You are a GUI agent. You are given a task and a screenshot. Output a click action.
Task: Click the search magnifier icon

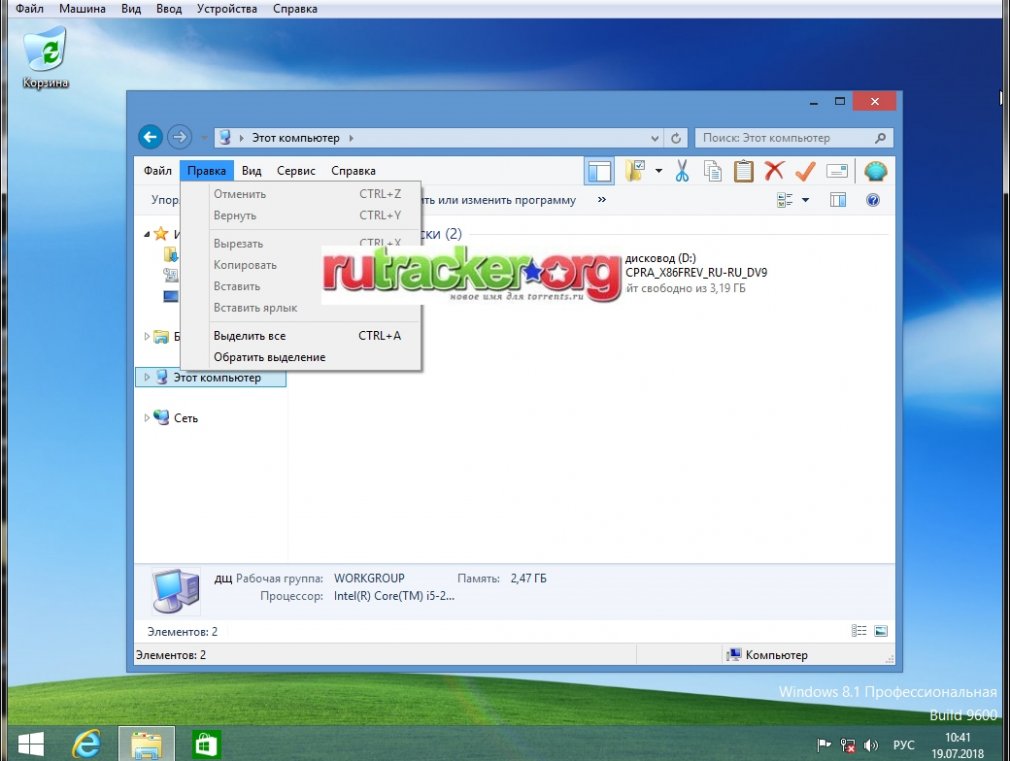point(881,137)
